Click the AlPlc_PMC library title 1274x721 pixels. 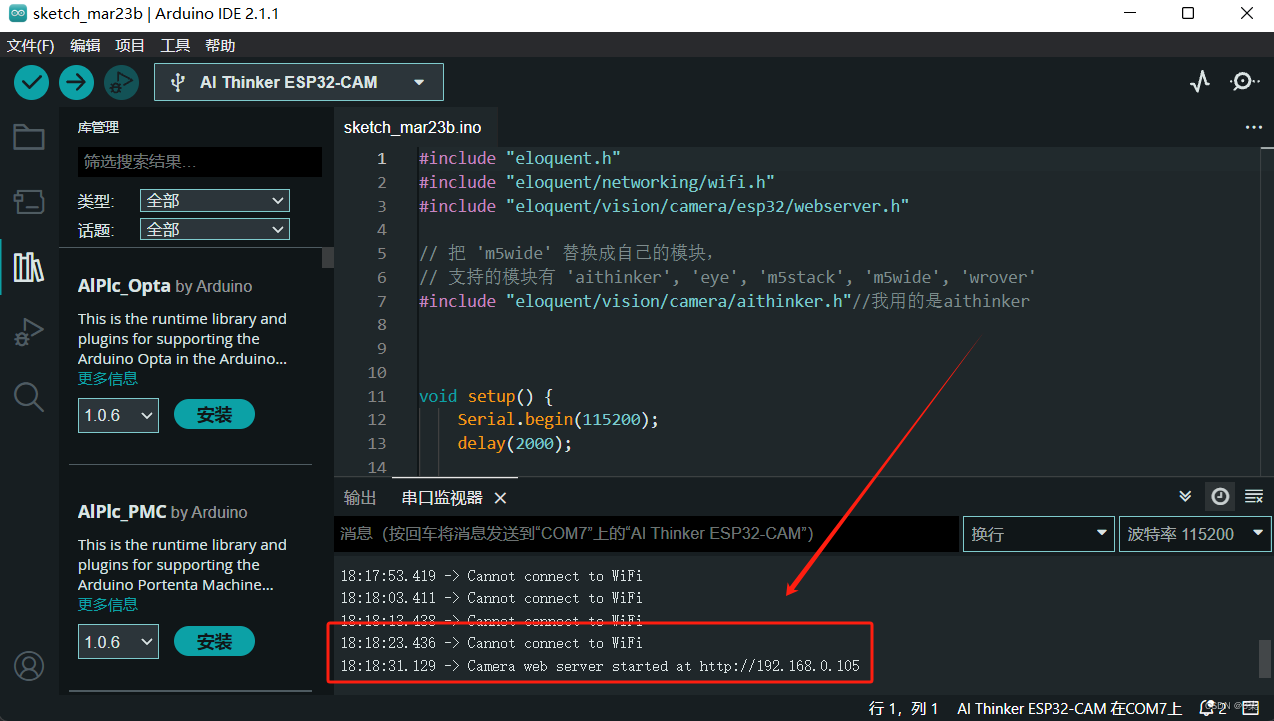(x=122, y=512)
